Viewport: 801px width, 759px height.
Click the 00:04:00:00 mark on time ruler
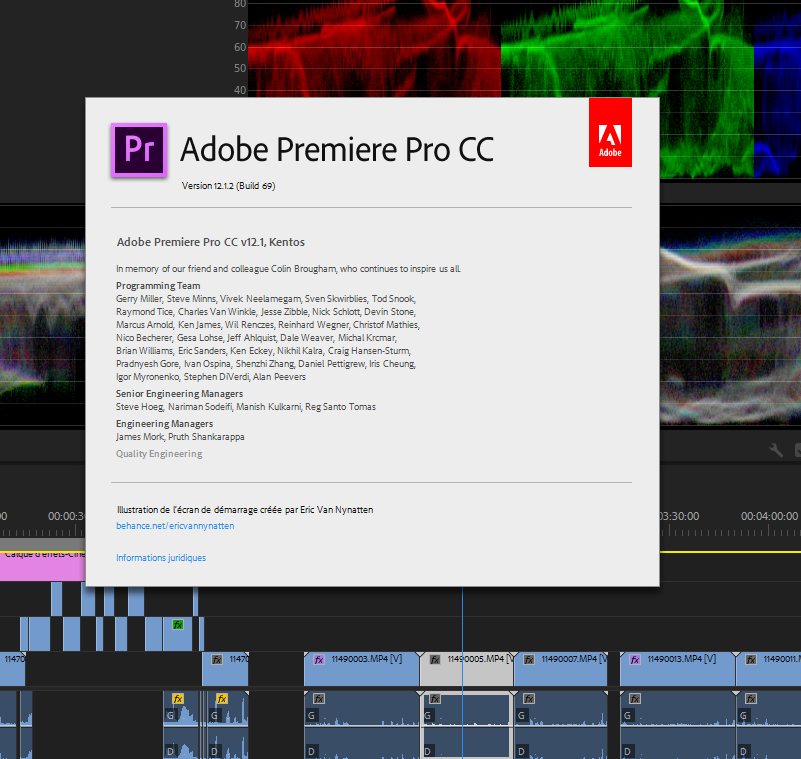coord(769,516)
